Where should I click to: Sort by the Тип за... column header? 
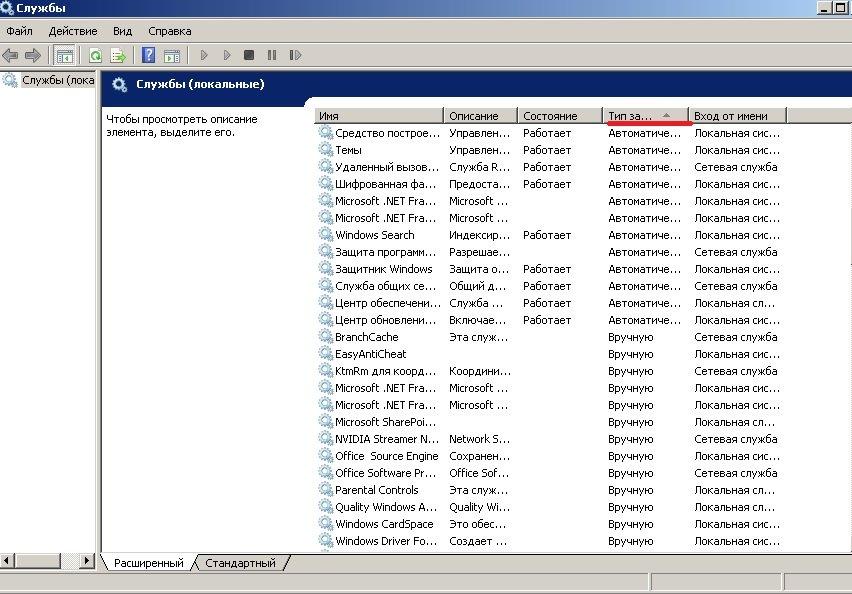[x=646, y=116]
